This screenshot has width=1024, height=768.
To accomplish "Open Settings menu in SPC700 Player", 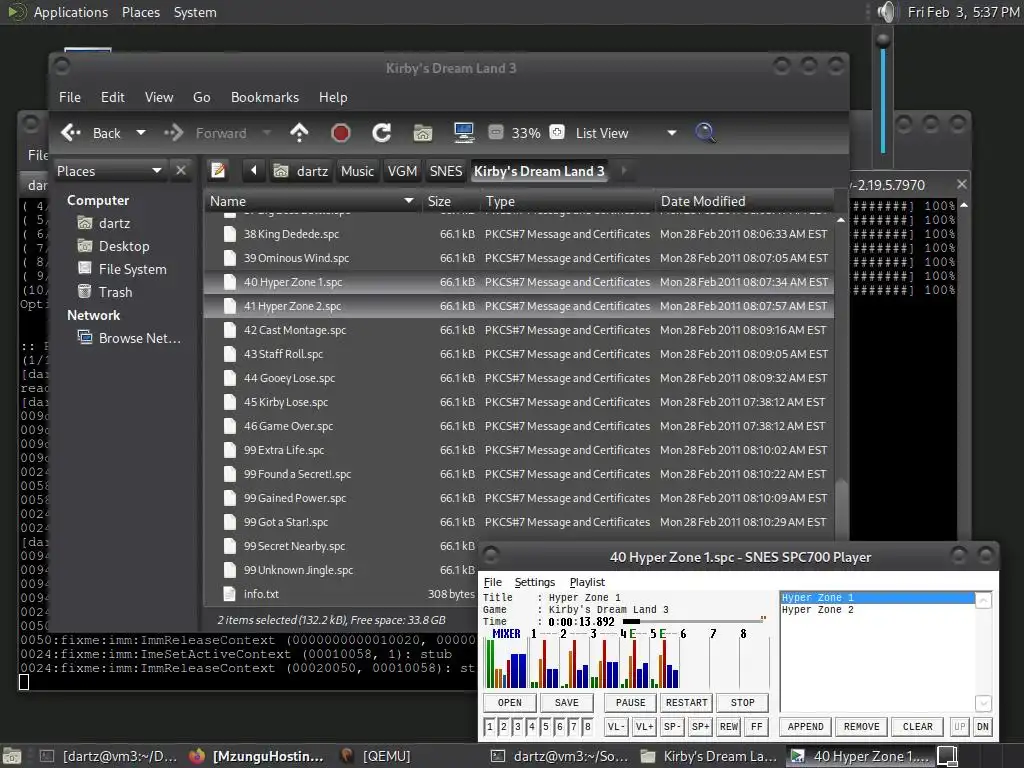I will (x=534, y=582).
